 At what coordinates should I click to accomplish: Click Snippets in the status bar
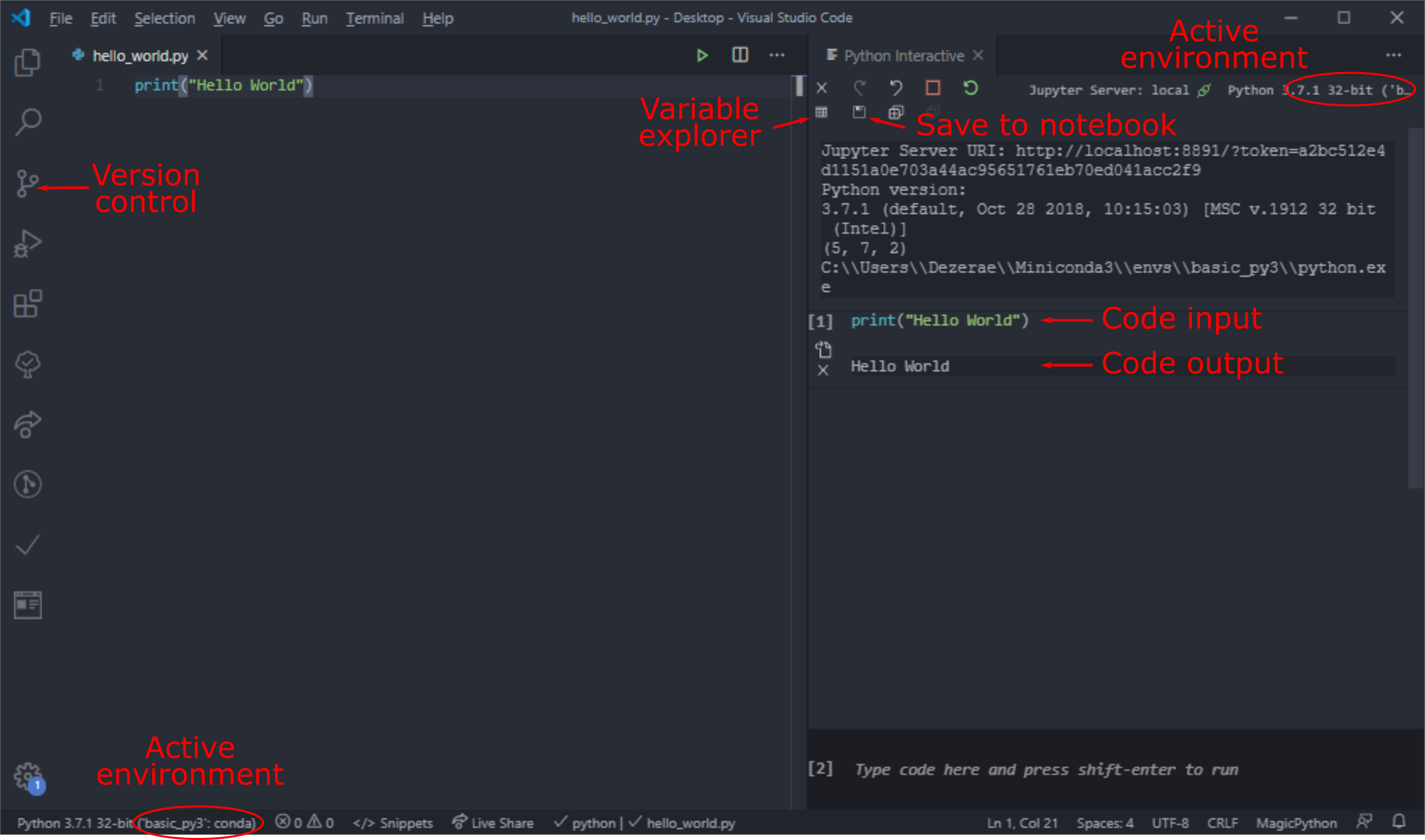[393, 823]
